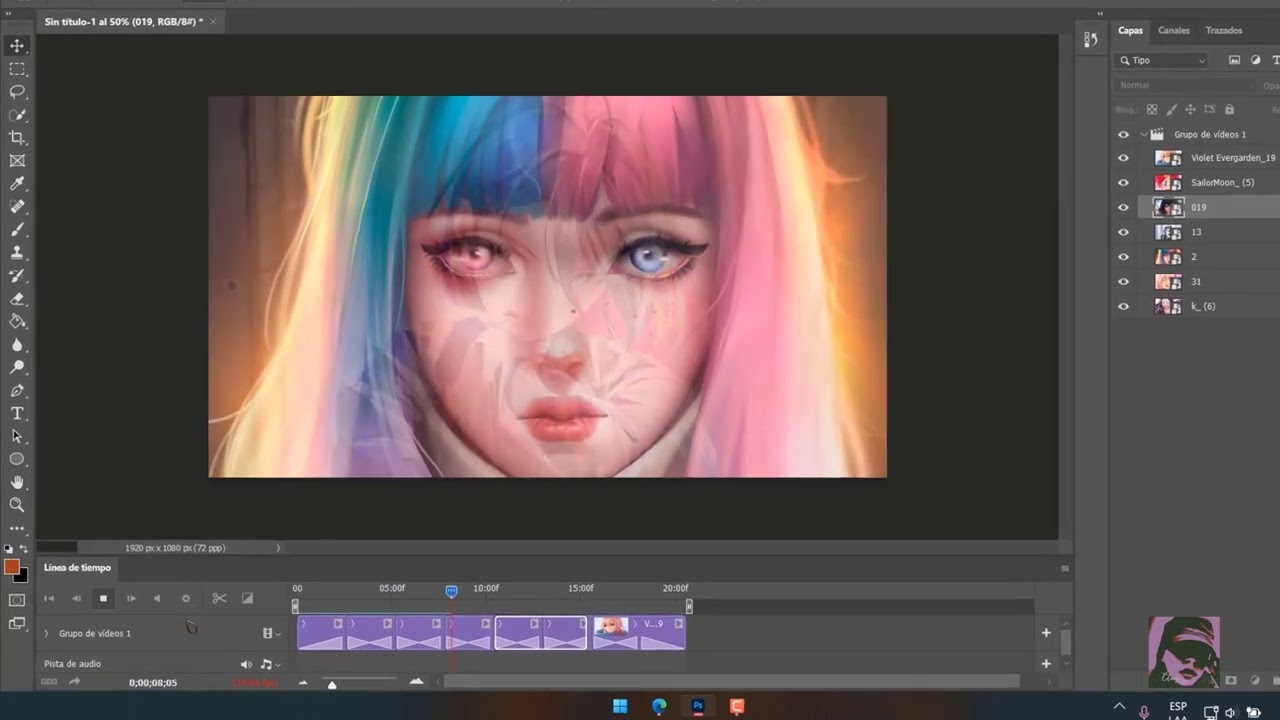
Task: Select the Paint Bucket tool
Action: tap(17, 322)
